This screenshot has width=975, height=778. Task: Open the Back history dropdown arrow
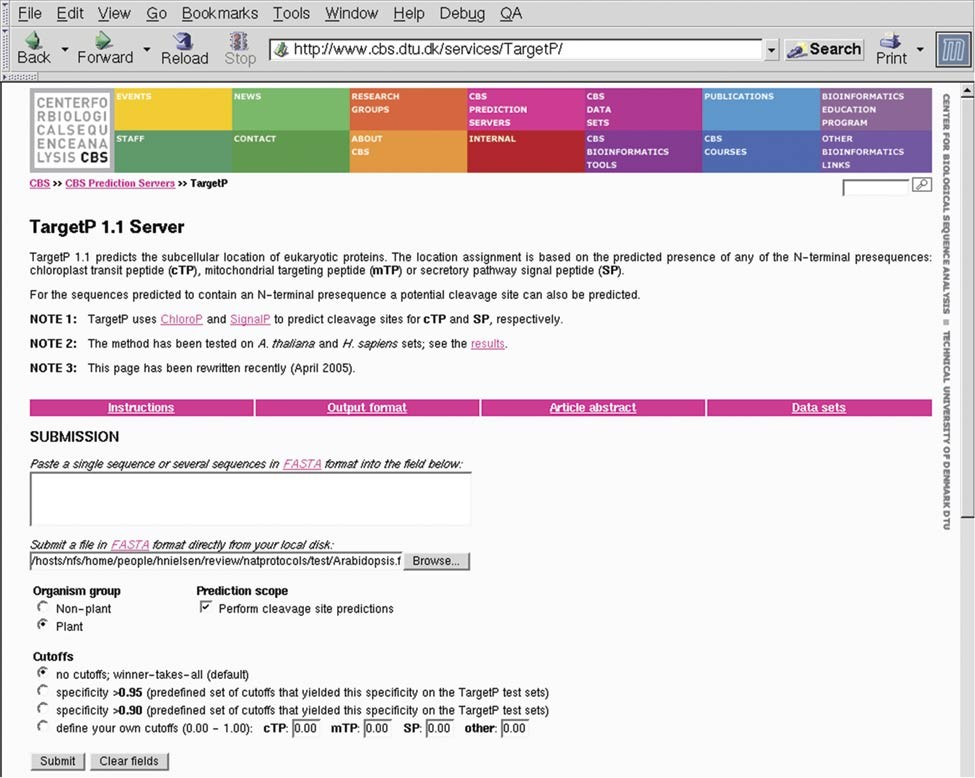pyautogui.click(x=65, y=49)
